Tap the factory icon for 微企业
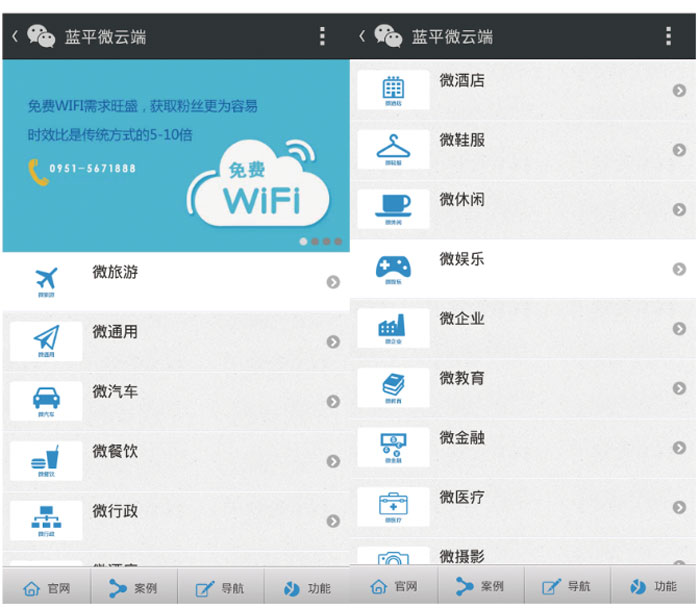 coord(393,328)
